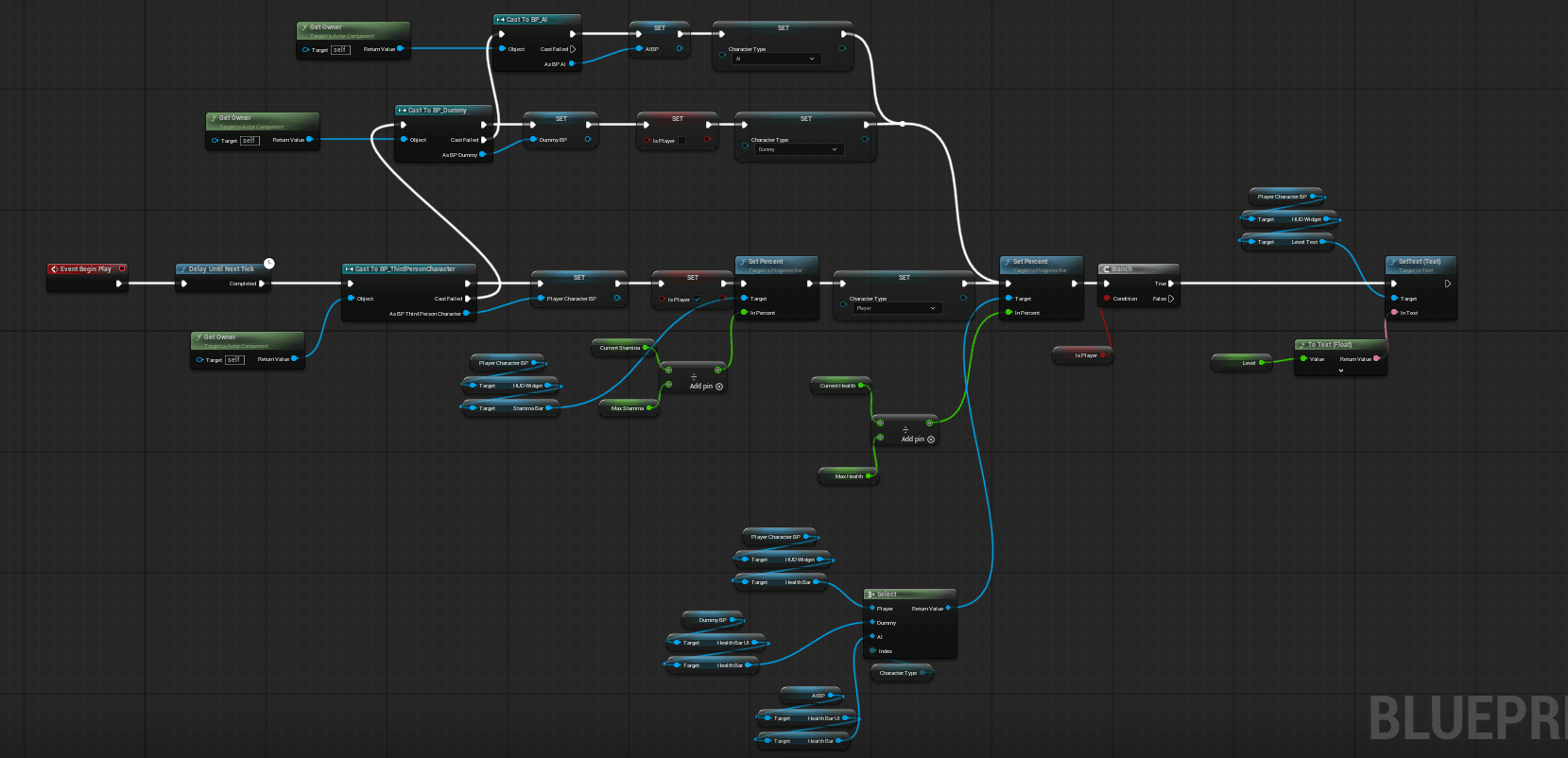Click self Target field of Get Owner feeding BP_Dummy

click(x=250, y=141)
